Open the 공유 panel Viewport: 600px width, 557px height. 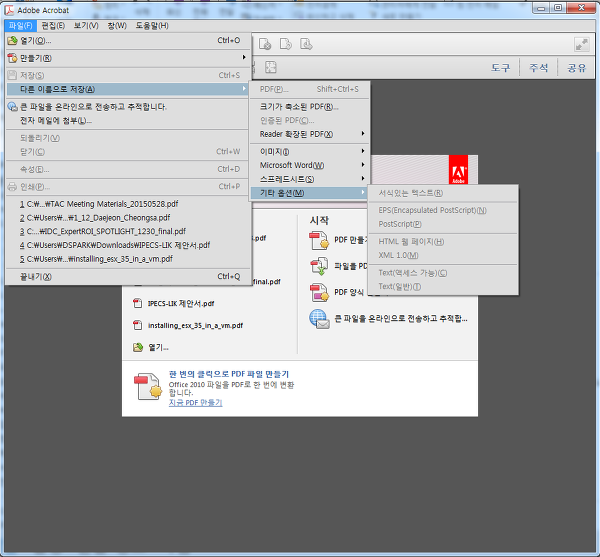click(x=576, y=68)
